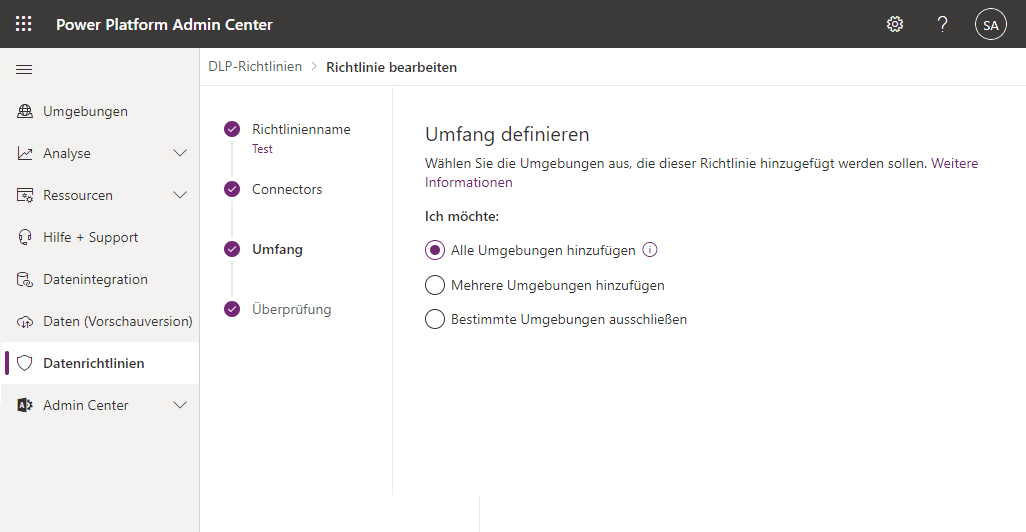Open Datenrichtlinien menu item

pos(99,363)
